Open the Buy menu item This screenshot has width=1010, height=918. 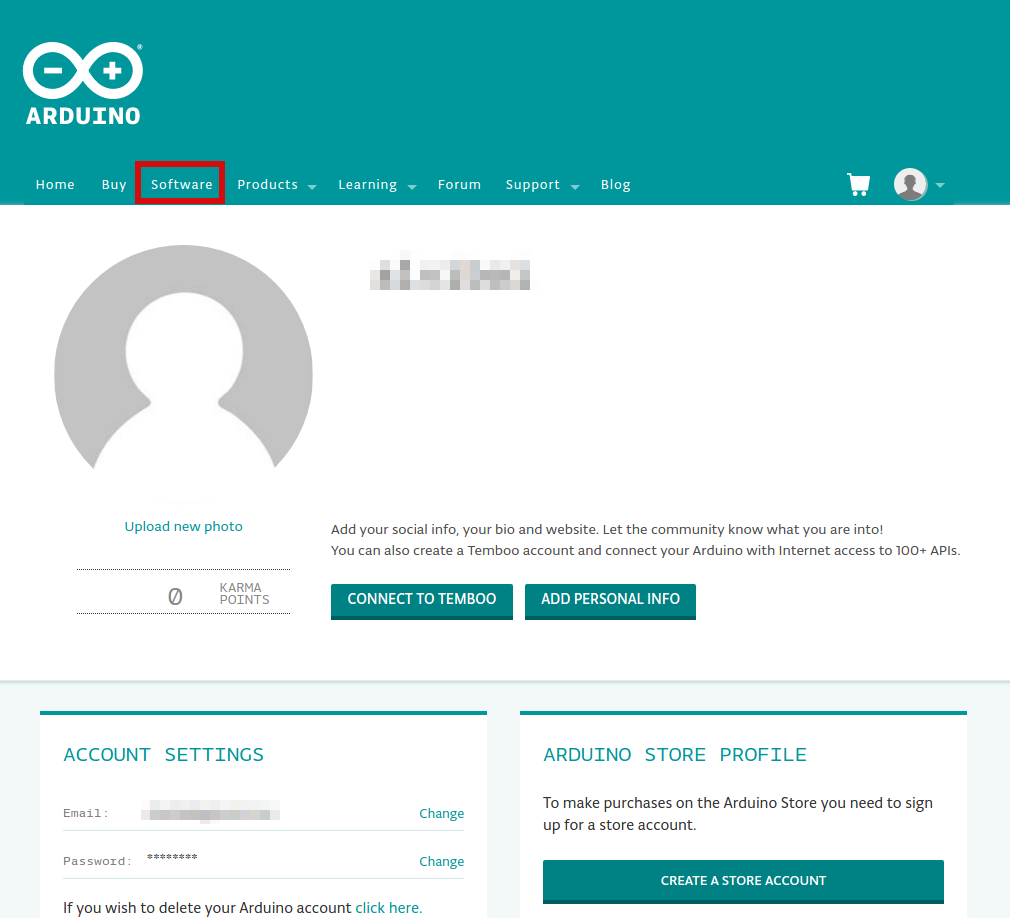[114, 185]
